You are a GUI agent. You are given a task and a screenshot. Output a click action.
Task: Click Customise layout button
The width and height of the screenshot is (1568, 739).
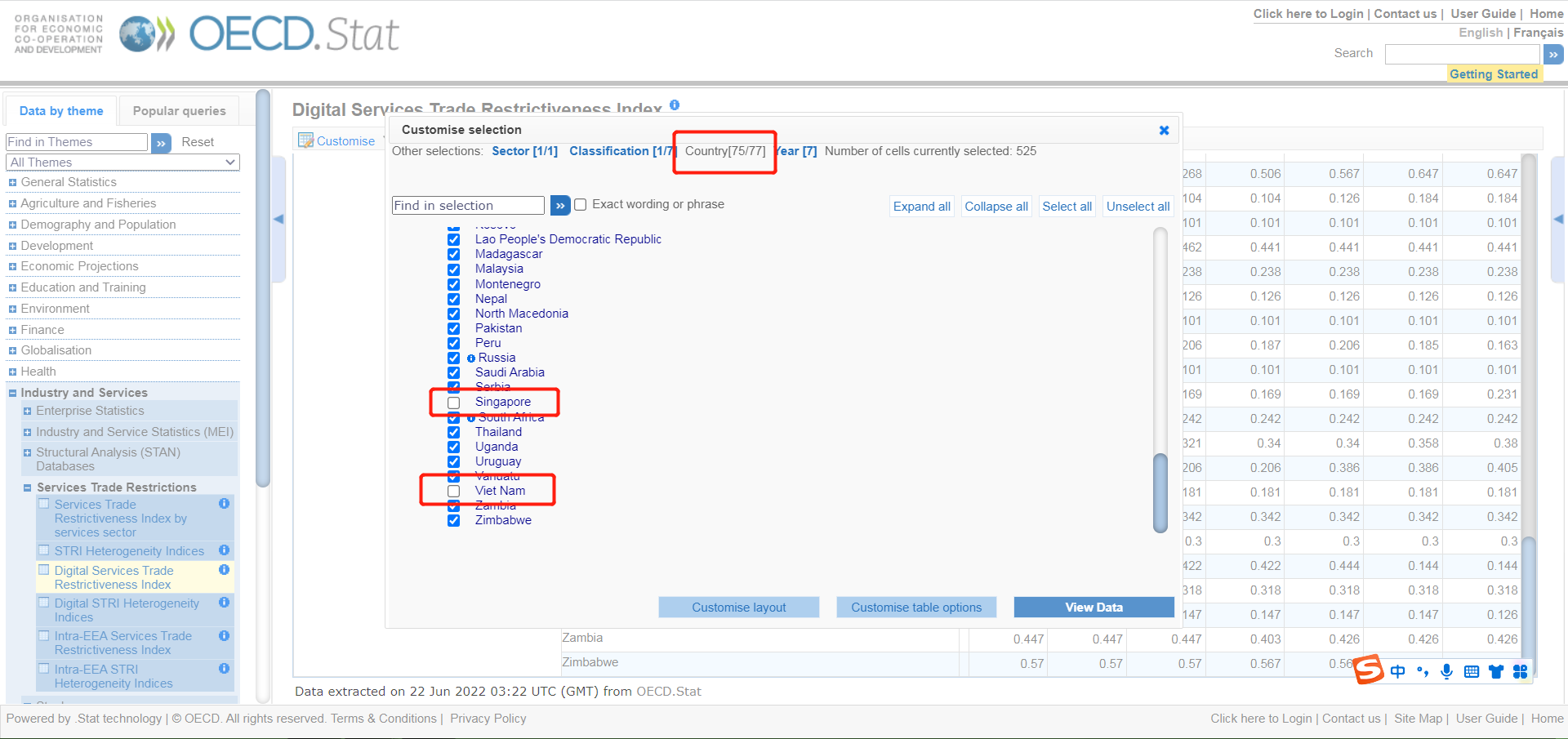click(x=739, y=608)
